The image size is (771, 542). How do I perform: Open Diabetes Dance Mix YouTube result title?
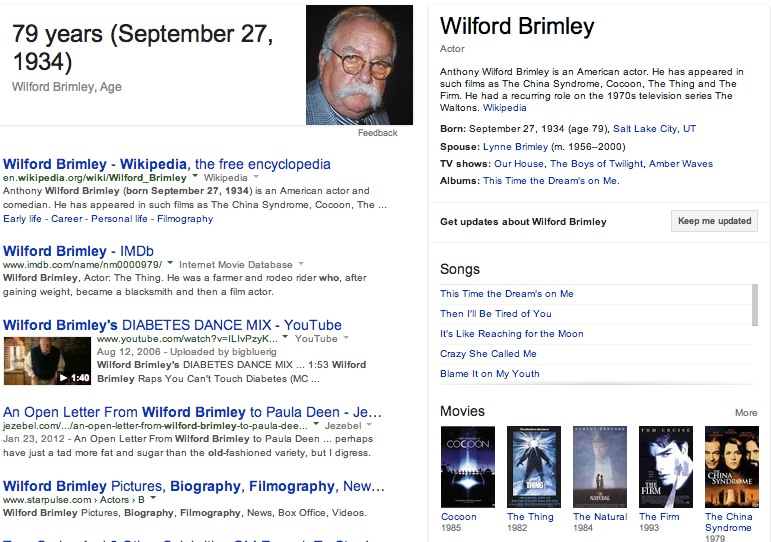point(172,325)
